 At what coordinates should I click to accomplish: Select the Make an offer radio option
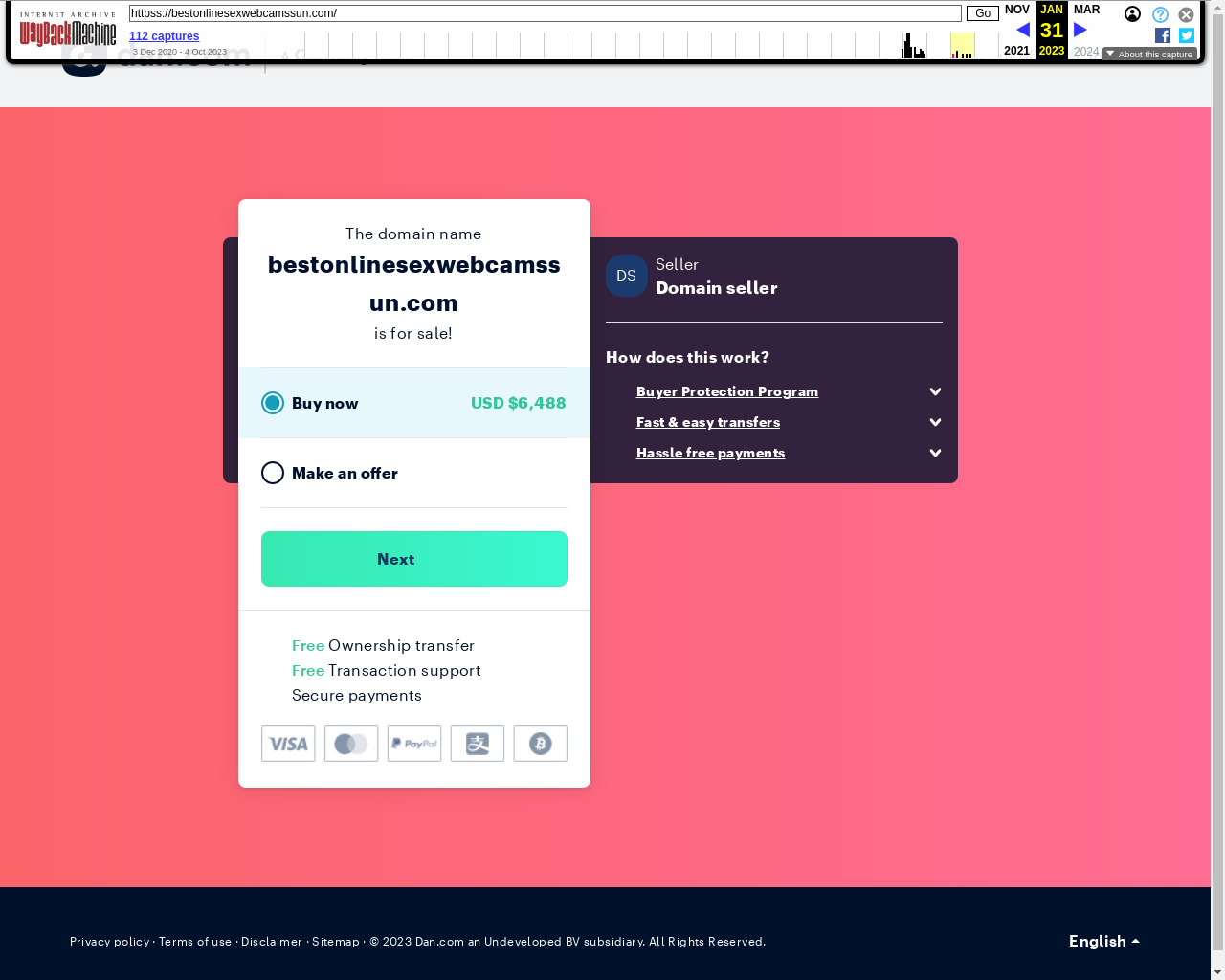point(273,473)
